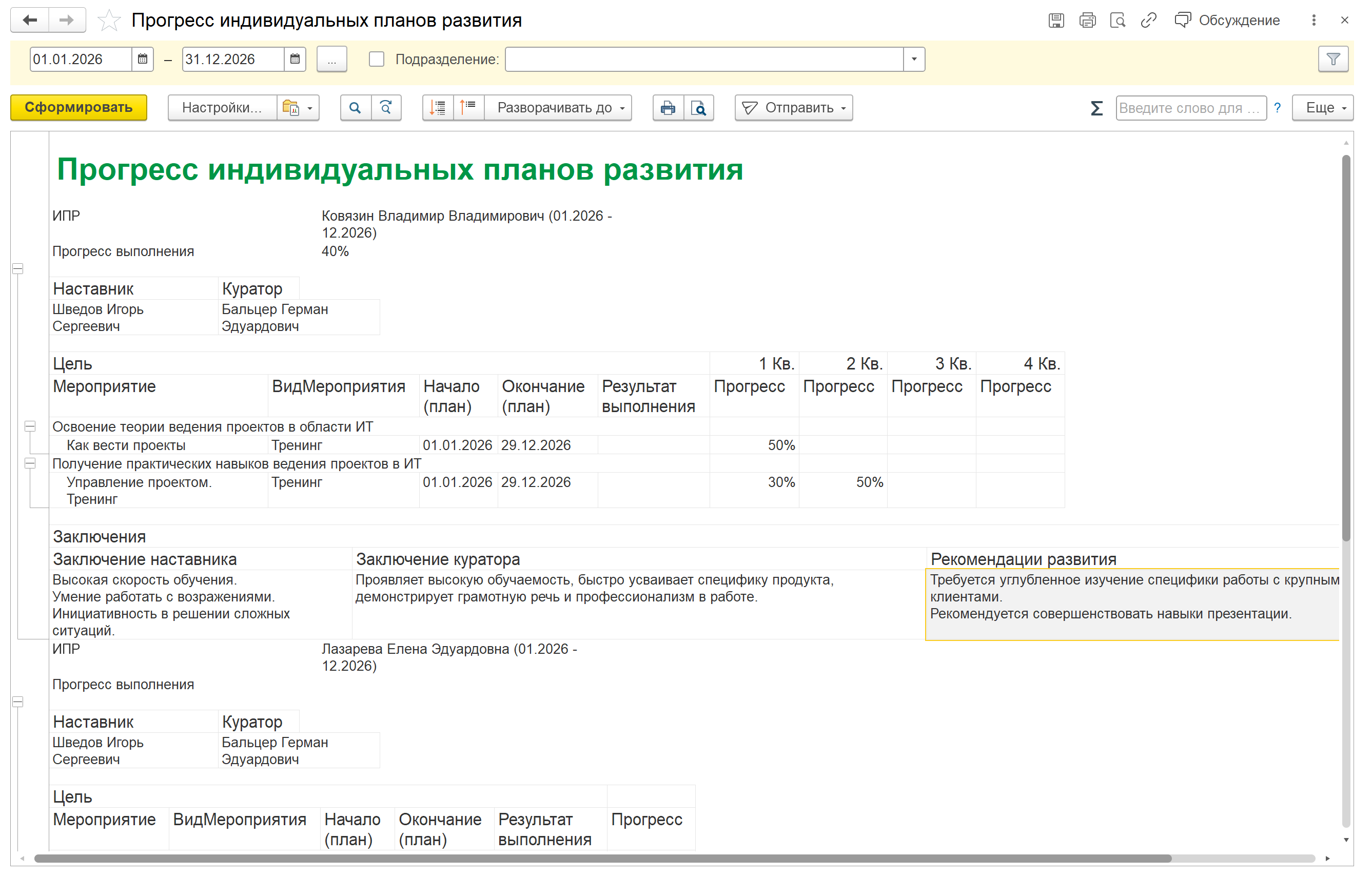Collapse the goal Освоение теории ведения проектов
Screen dimensions: 1372x876
coord(30,426)
